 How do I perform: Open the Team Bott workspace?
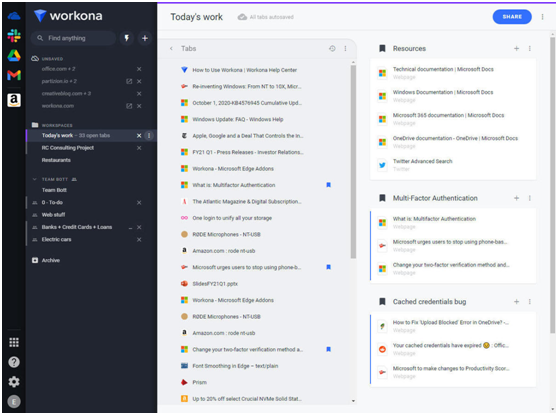(54, 190)
